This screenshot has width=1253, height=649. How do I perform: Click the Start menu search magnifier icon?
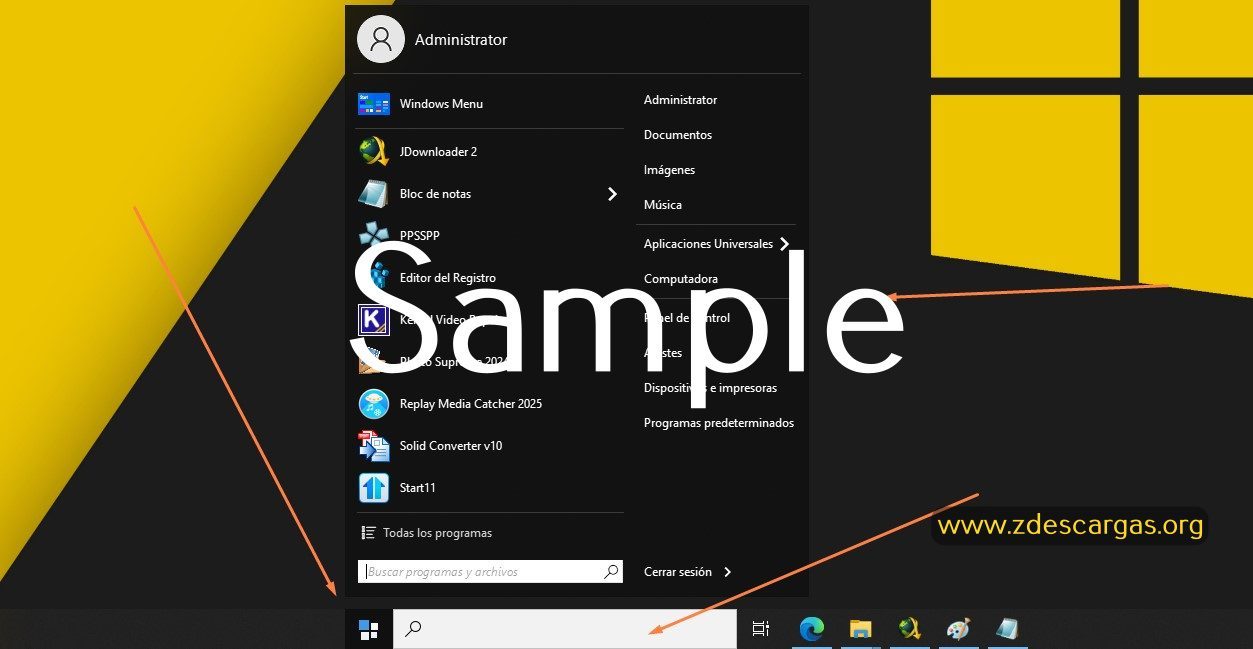point(611,572)
